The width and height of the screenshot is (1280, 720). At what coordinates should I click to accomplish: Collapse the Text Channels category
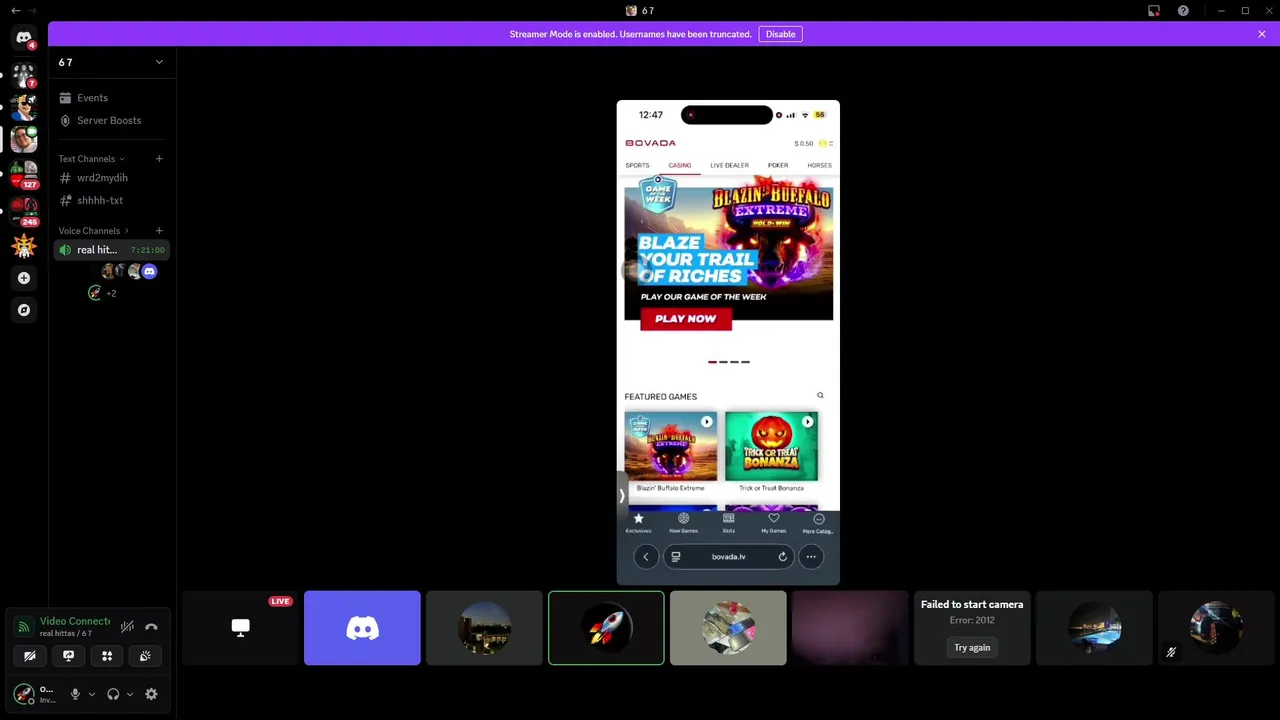[90, 159]
